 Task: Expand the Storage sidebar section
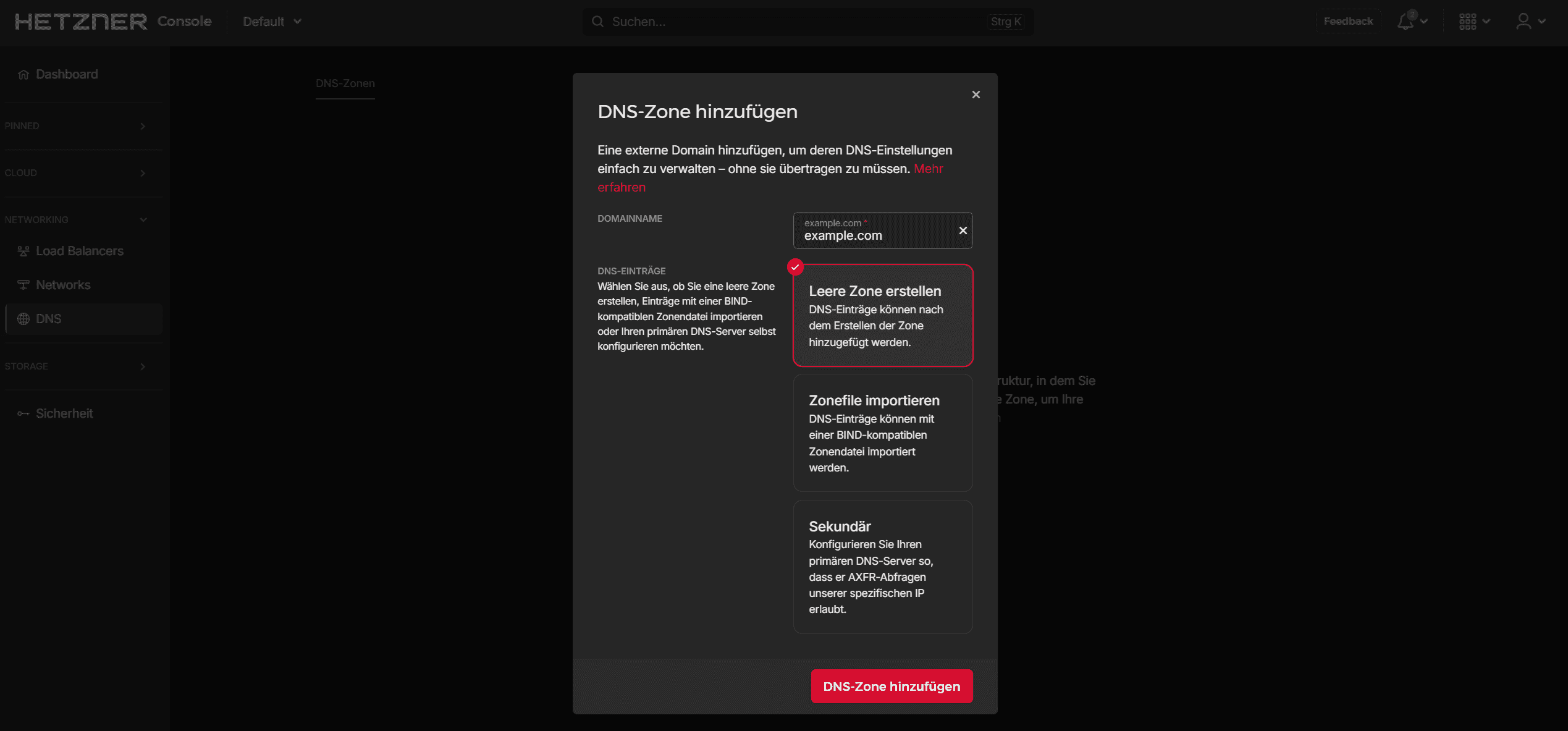click(143, 366)
